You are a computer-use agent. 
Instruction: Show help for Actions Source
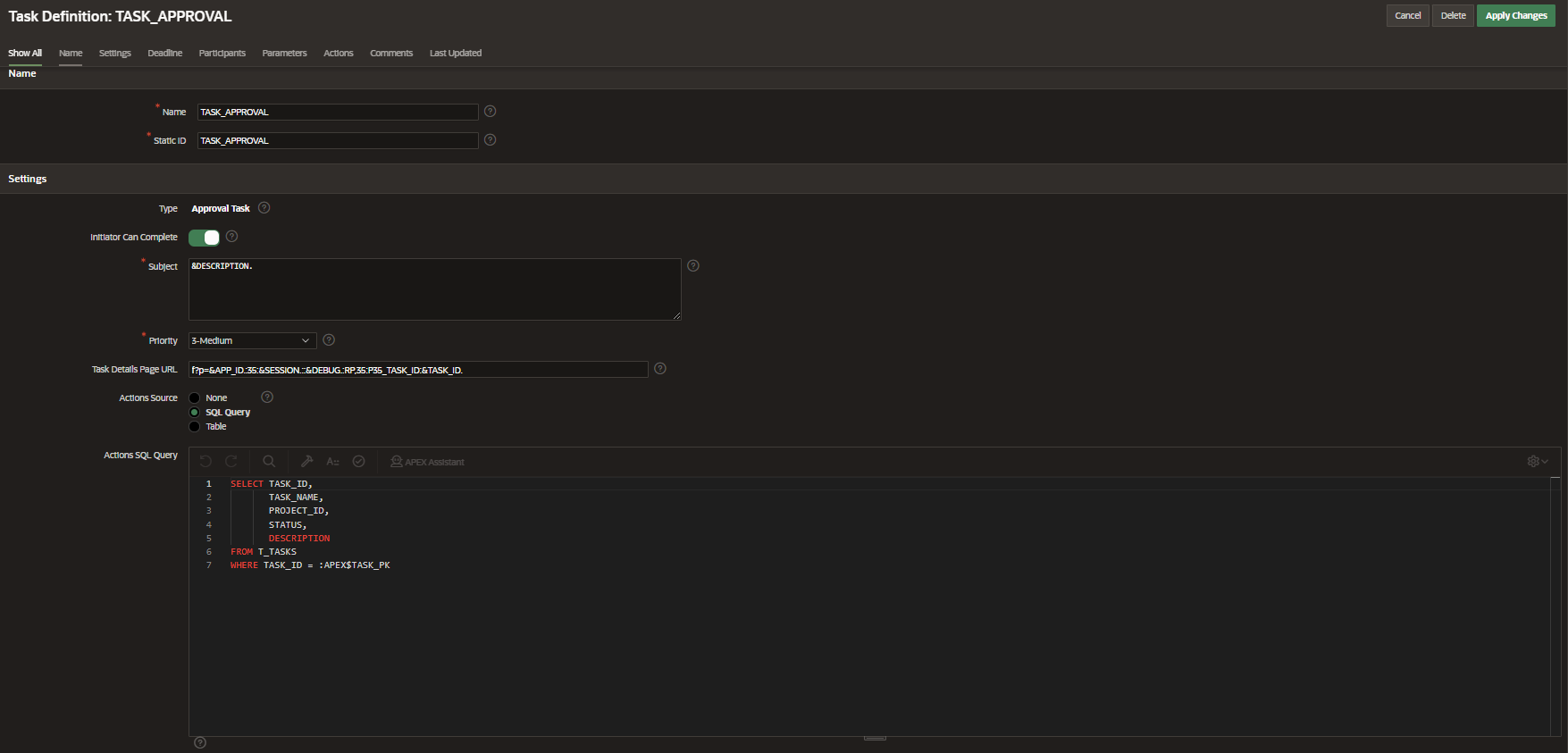pos(267,397)
